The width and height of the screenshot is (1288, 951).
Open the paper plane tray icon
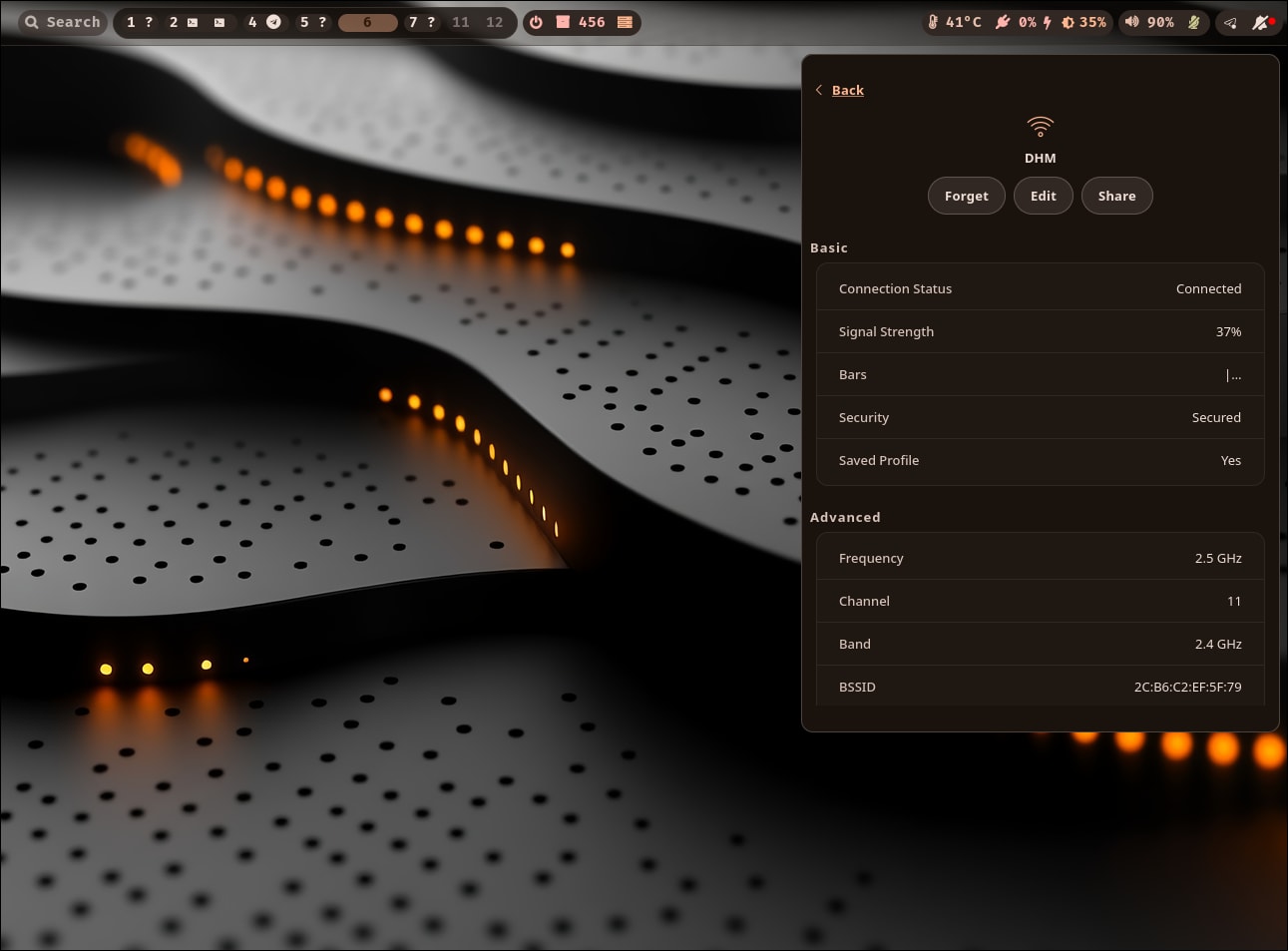(1230, 22)
